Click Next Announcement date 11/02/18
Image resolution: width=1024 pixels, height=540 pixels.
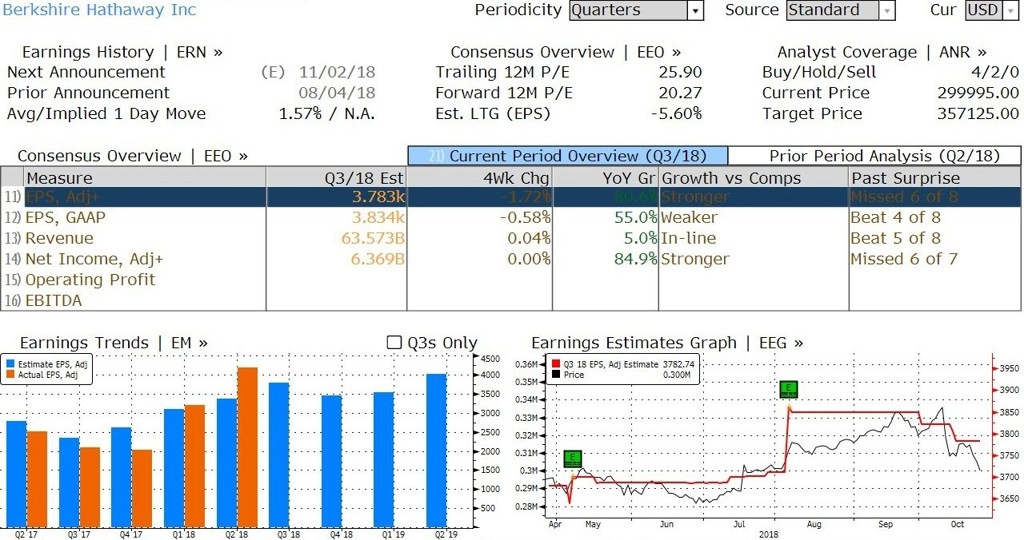337,72
